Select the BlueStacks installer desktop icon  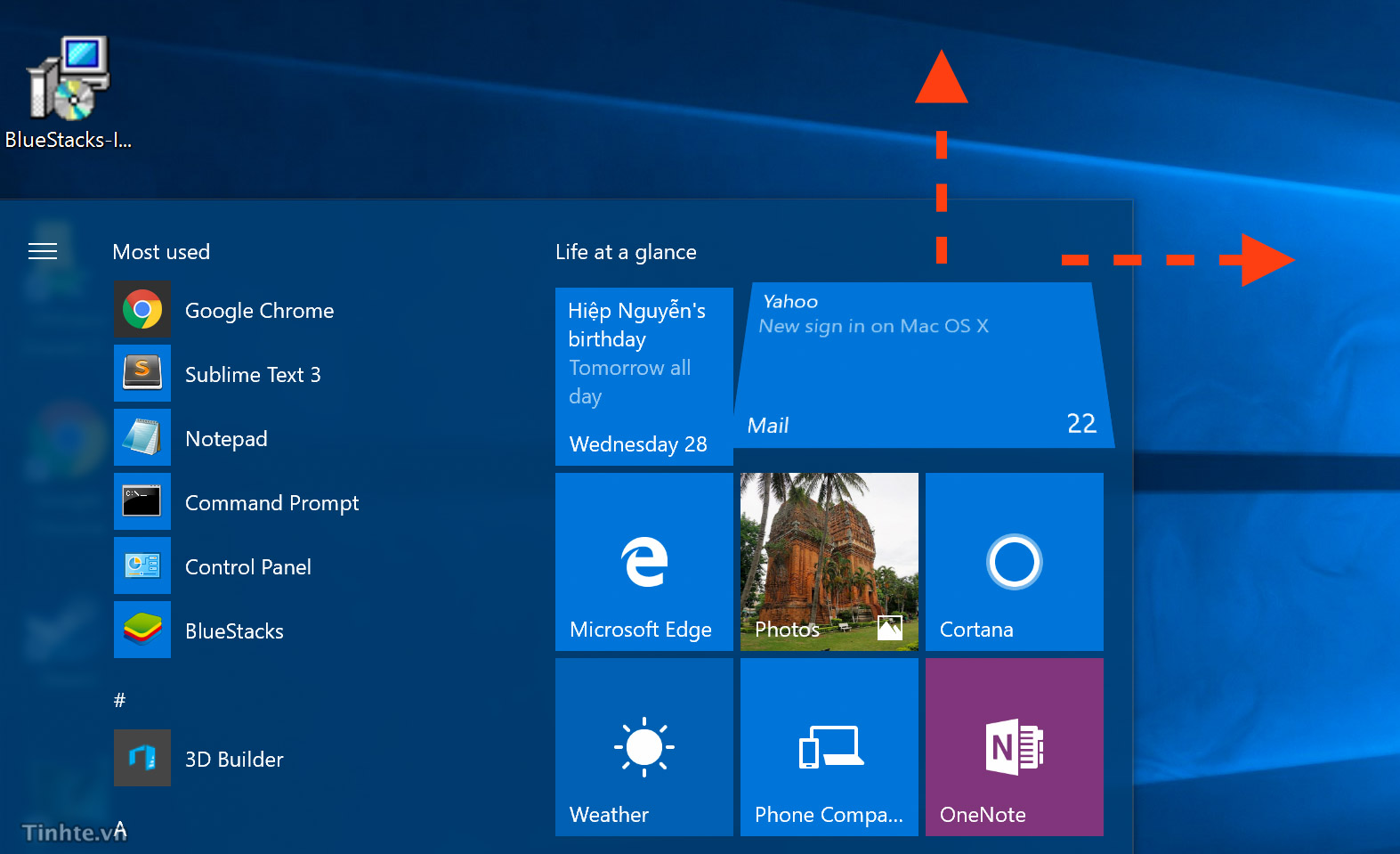tap(68, 93)
